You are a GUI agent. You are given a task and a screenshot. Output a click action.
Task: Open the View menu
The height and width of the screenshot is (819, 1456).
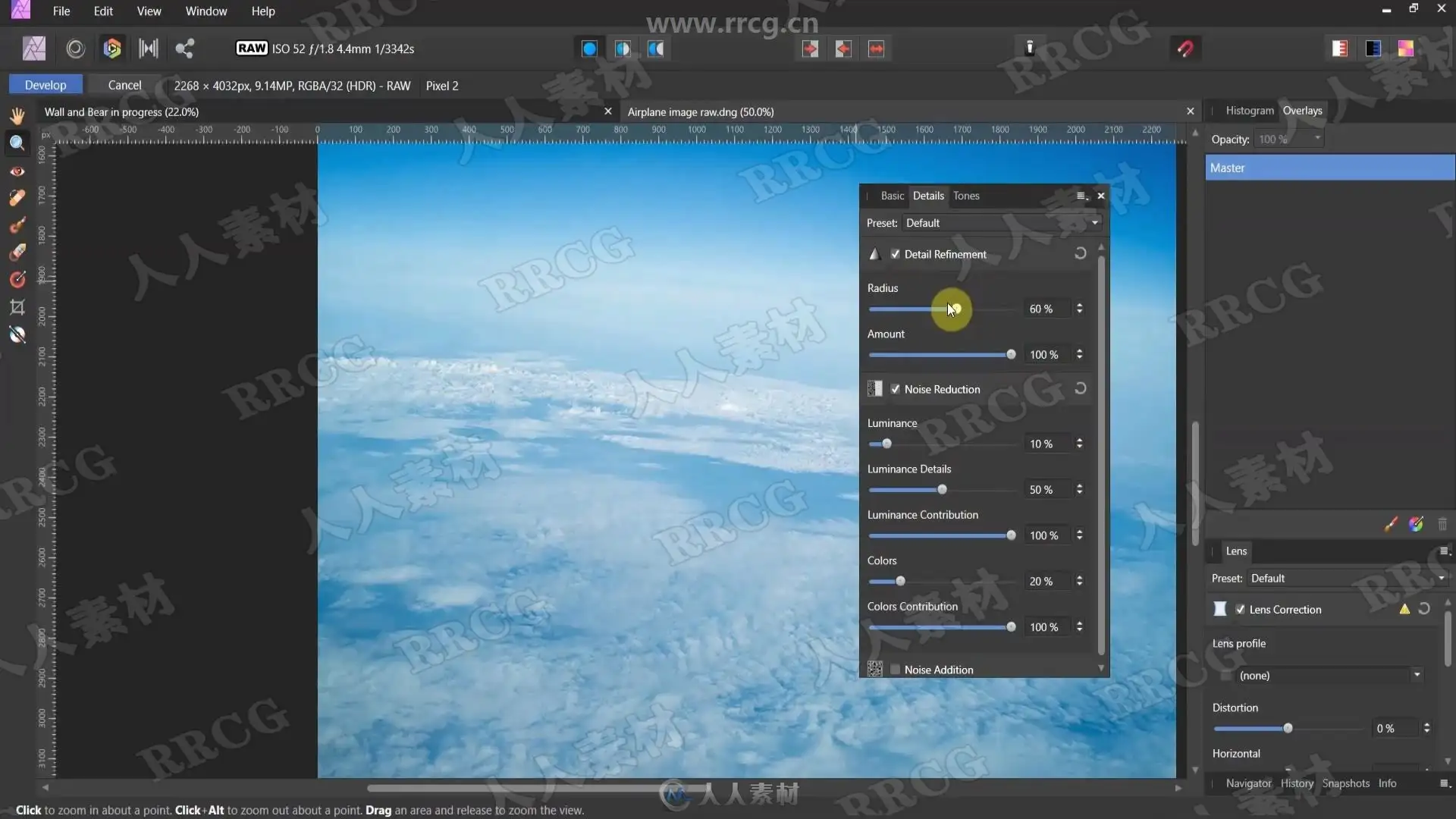point(149,11)
